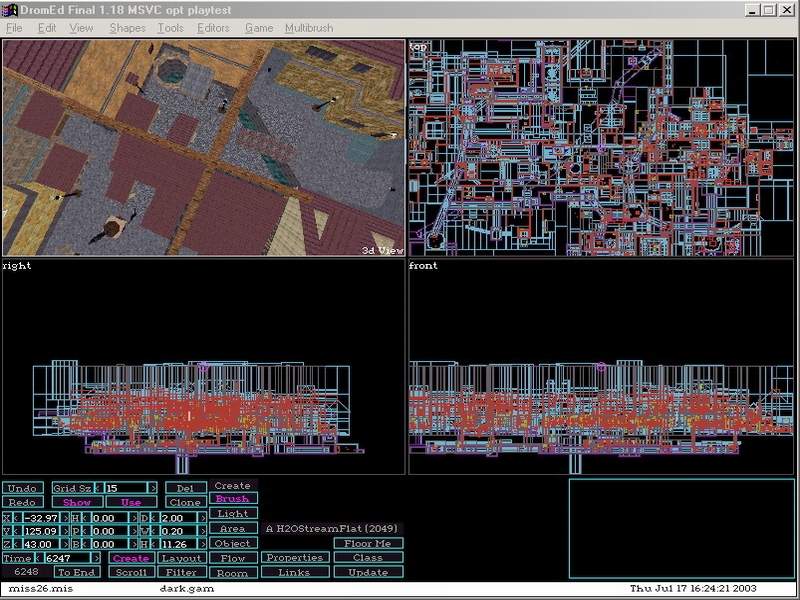This screenshot has height=600, width=800.
Task: Decrease the Time value
Action: pyautogui.click(x=38, y=558)
